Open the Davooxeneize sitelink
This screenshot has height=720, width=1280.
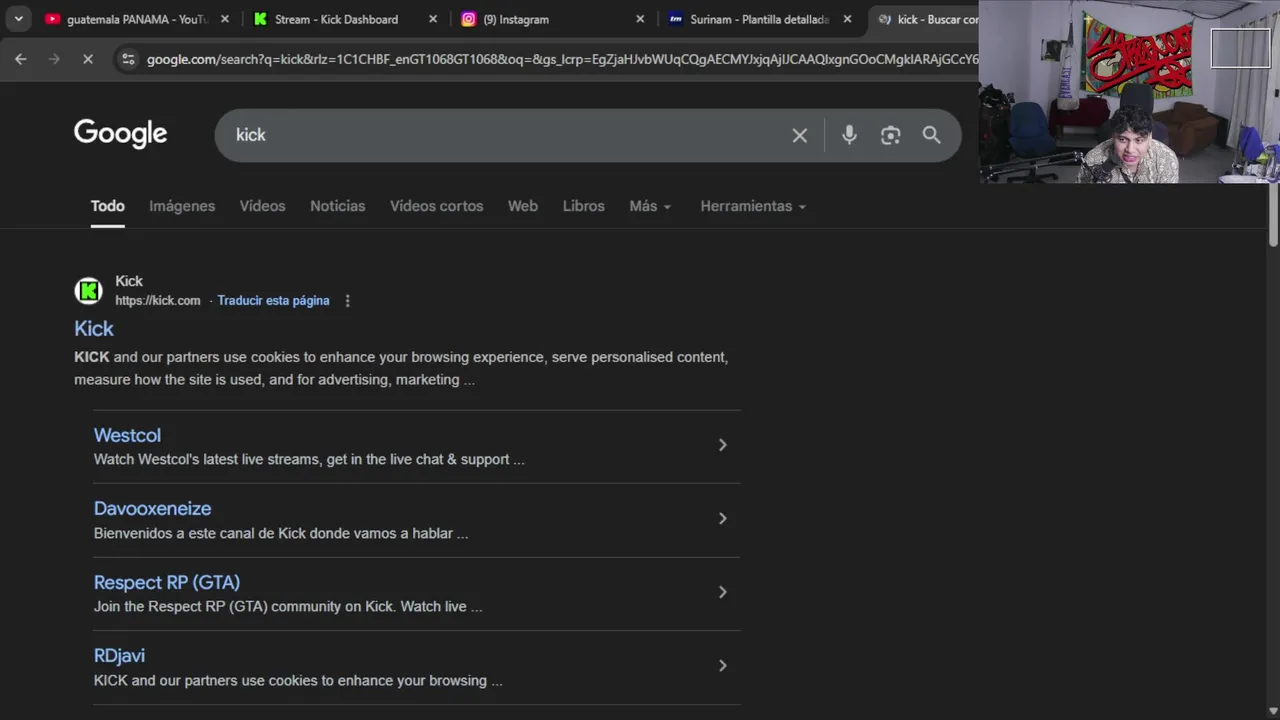point(152,508)
